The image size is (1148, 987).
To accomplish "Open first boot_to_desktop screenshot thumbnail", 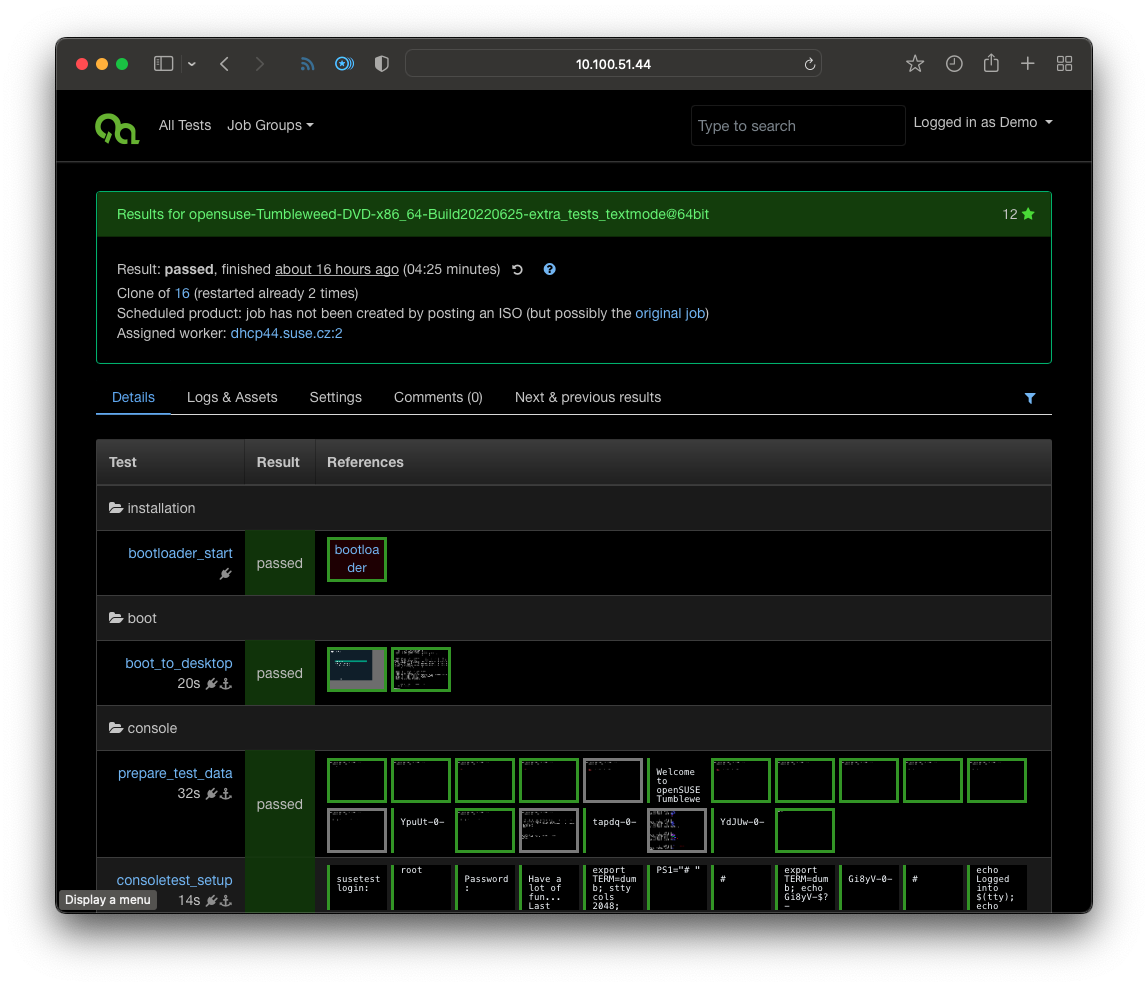I will pyautogui.click(x=357, y=669).
